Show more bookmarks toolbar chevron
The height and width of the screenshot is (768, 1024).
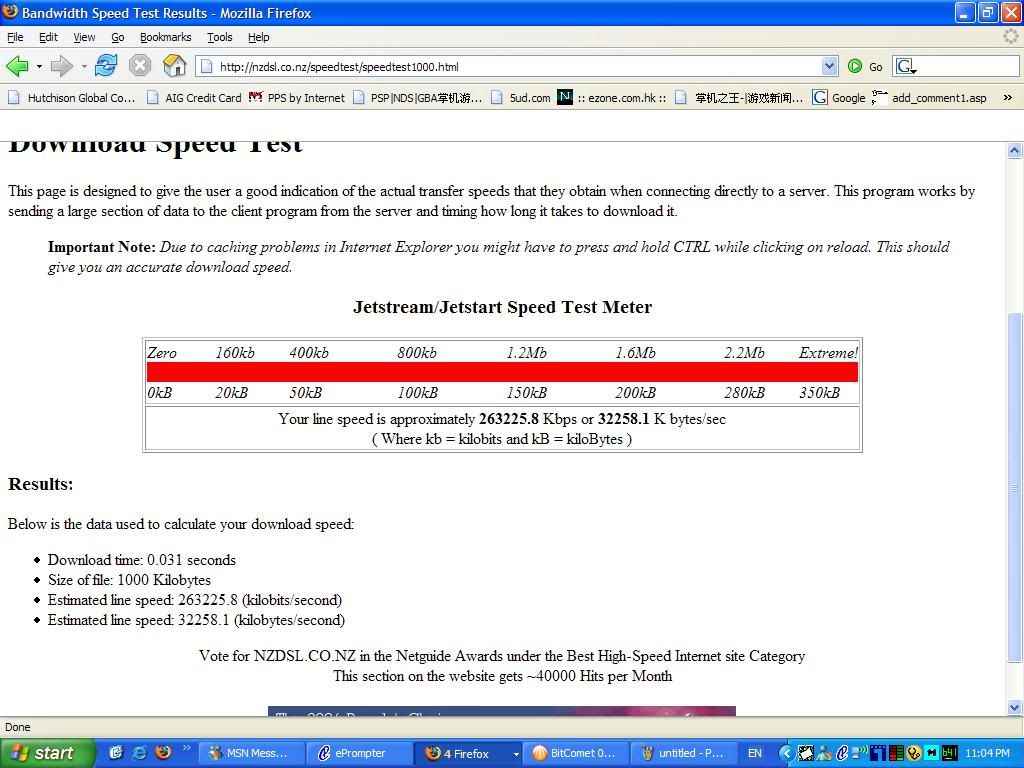(1007, 97)
